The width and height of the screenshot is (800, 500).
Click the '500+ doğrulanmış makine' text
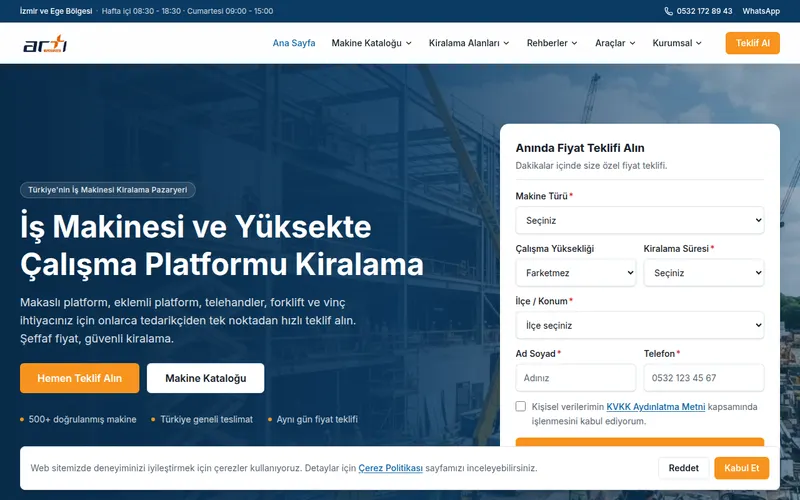click(x=82, y=419)
